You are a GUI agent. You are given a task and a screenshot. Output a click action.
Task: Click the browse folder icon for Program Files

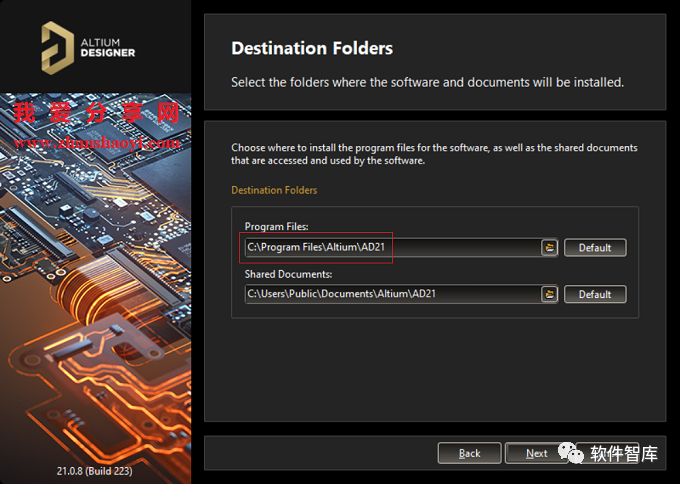tap(549, 248)
